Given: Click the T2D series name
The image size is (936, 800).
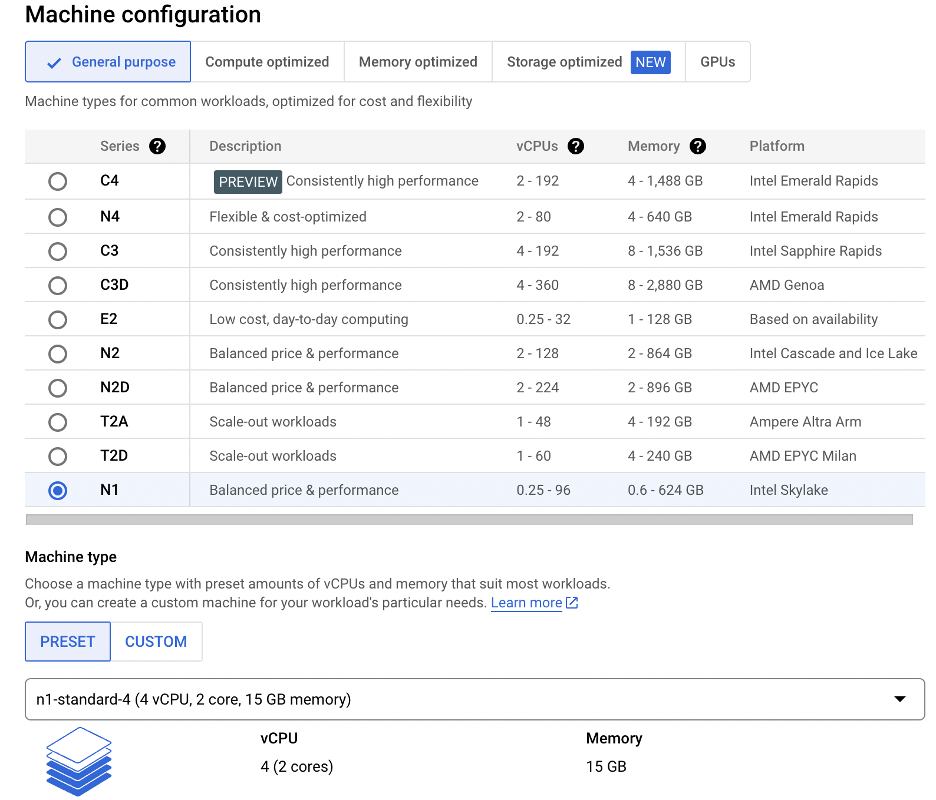Looking at the screenshot, I should (x=114, y=456).
